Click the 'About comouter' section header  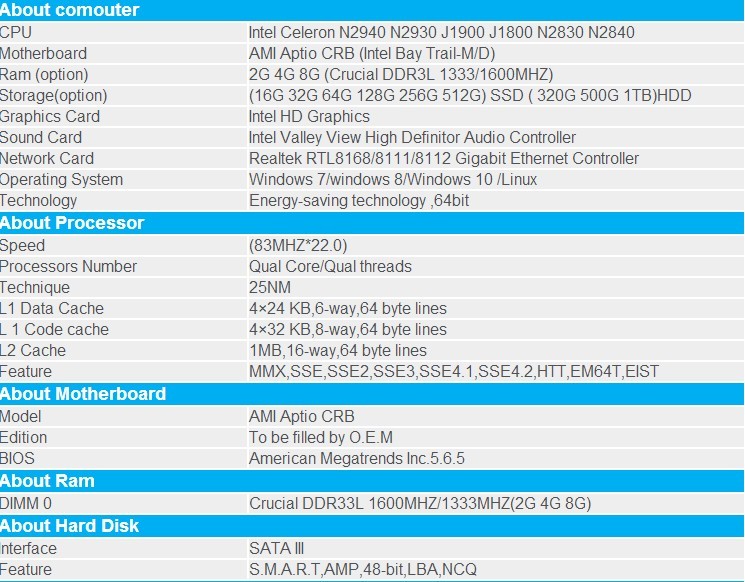tap(70, 10)
